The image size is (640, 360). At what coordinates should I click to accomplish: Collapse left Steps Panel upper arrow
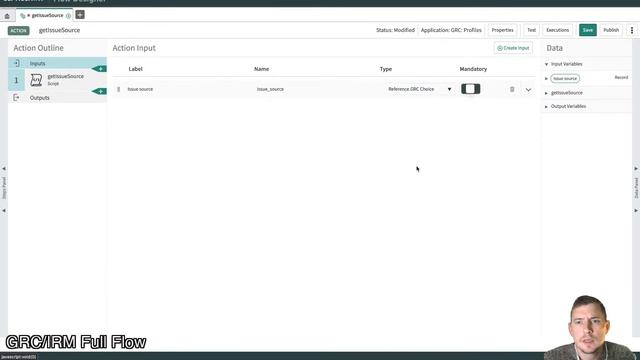coord(4,169)
